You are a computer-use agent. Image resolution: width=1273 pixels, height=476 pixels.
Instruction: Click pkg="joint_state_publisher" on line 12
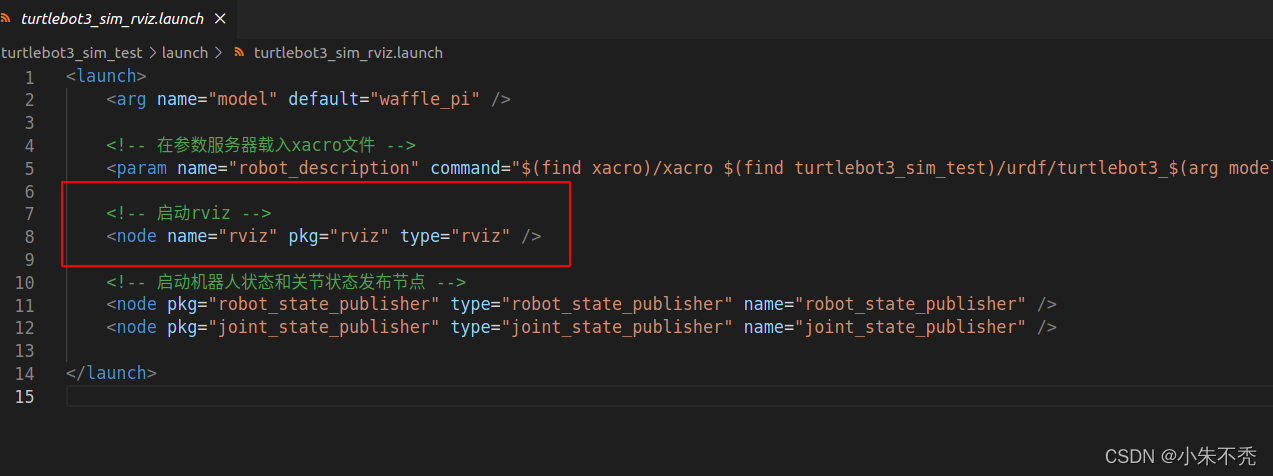click(304, 327)
